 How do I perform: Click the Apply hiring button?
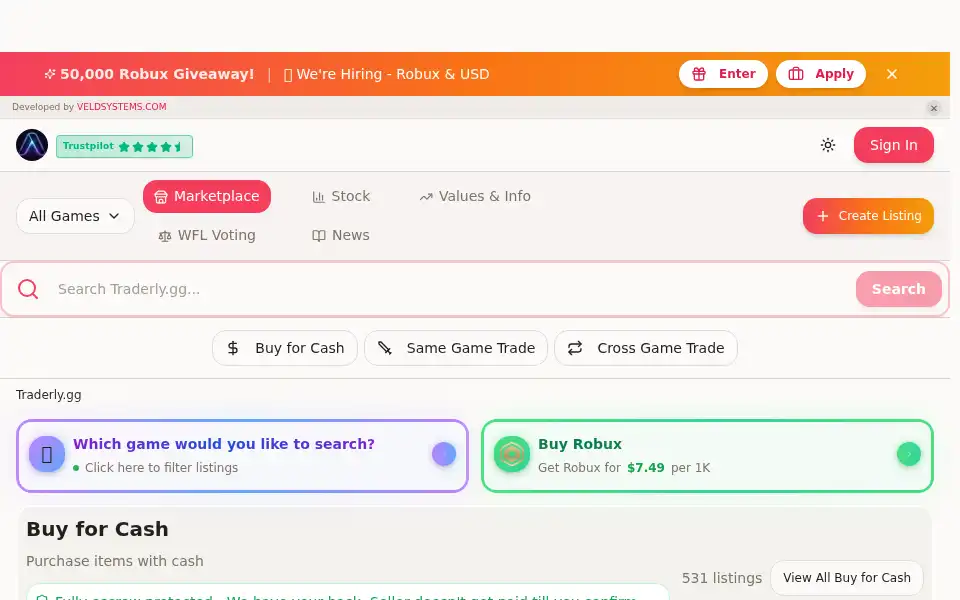tap(820, 74)
